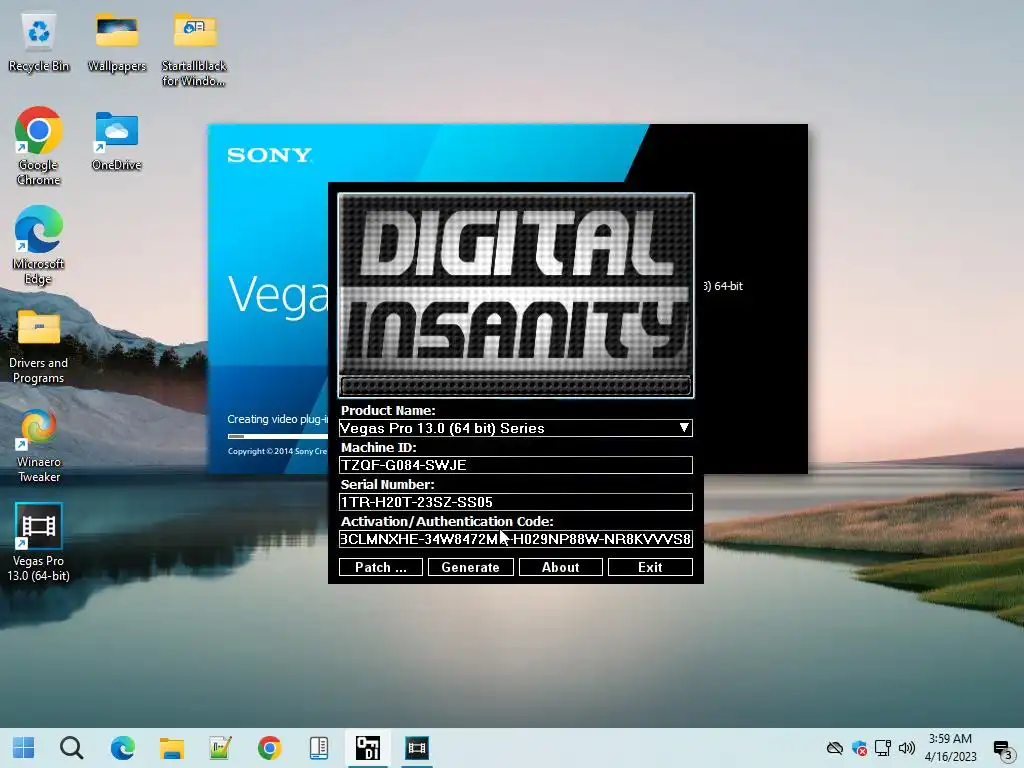Switch to Digital Insanity keygen taskbar icon
This screenshot has width=1024, height=768.
pos(368,748)
